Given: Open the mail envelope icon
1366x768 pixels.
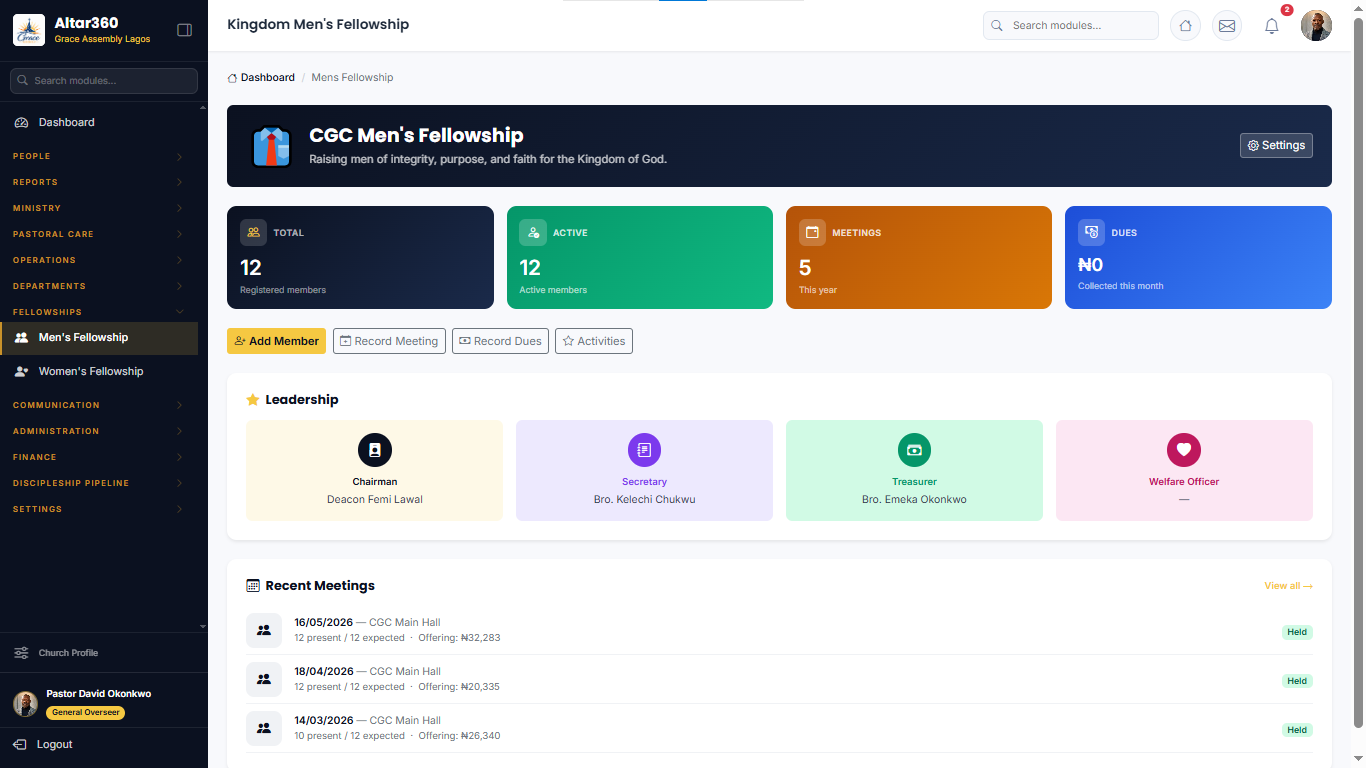Looking at the screenshot, I should [1227, 26].
